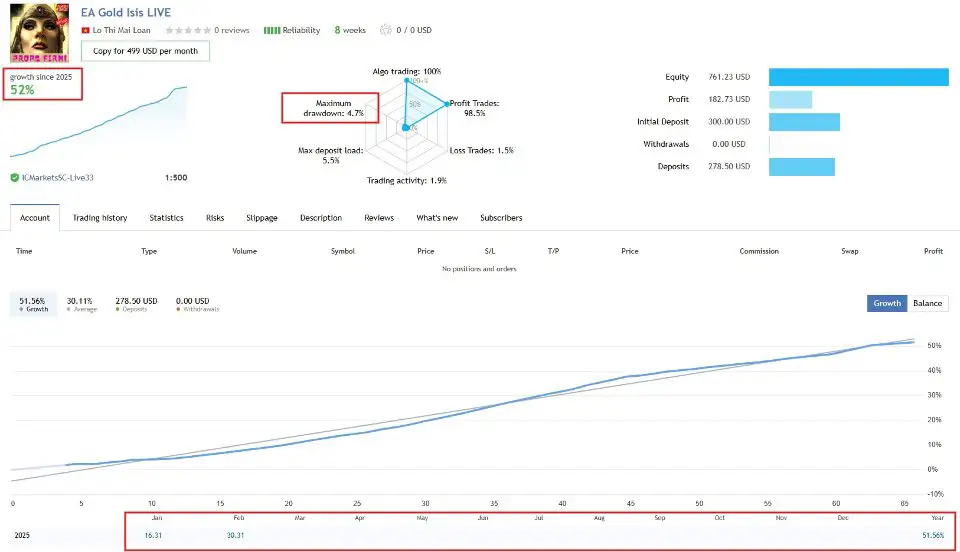Viewport: 960px width, 552px height.
Task: Click the Vietnam flag icon beside the author
Action: point(85,30)
